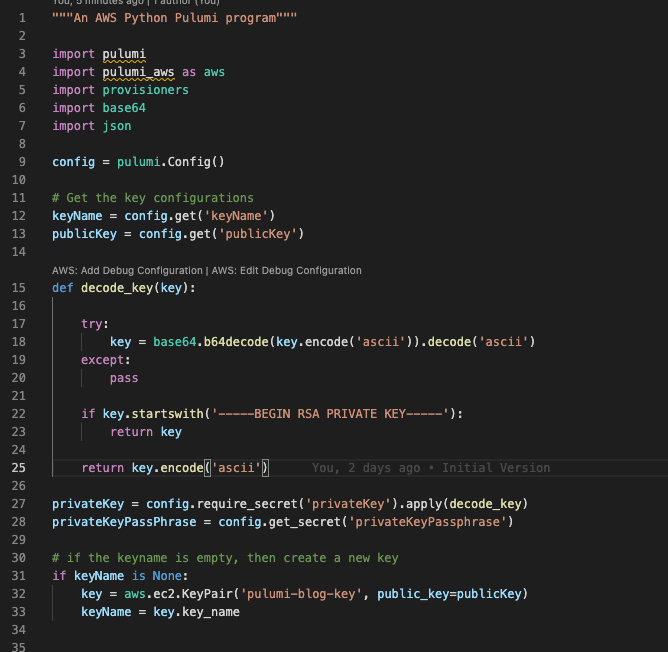
Task: Click 'require_secret' on line 27
Action: 247,504
